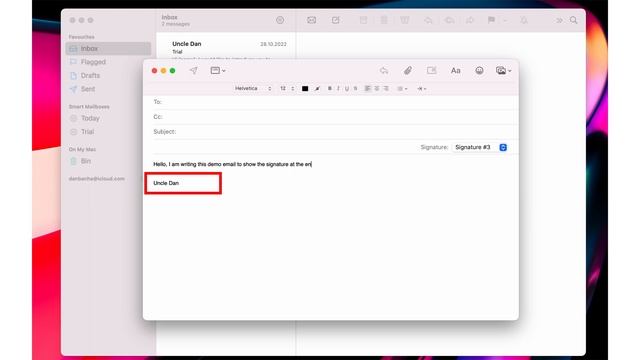This screenshot has width=640, height=360.
Task: Click the icloud.com account in sidebar
Action: (97, 179)
